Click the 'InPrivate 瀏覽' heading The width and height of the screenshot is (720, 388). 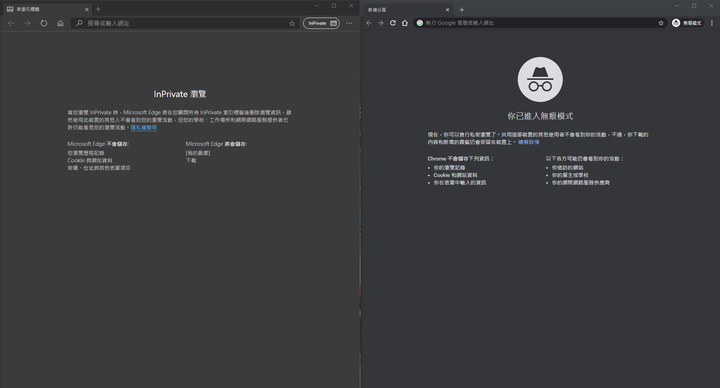(x=180, y=94)
